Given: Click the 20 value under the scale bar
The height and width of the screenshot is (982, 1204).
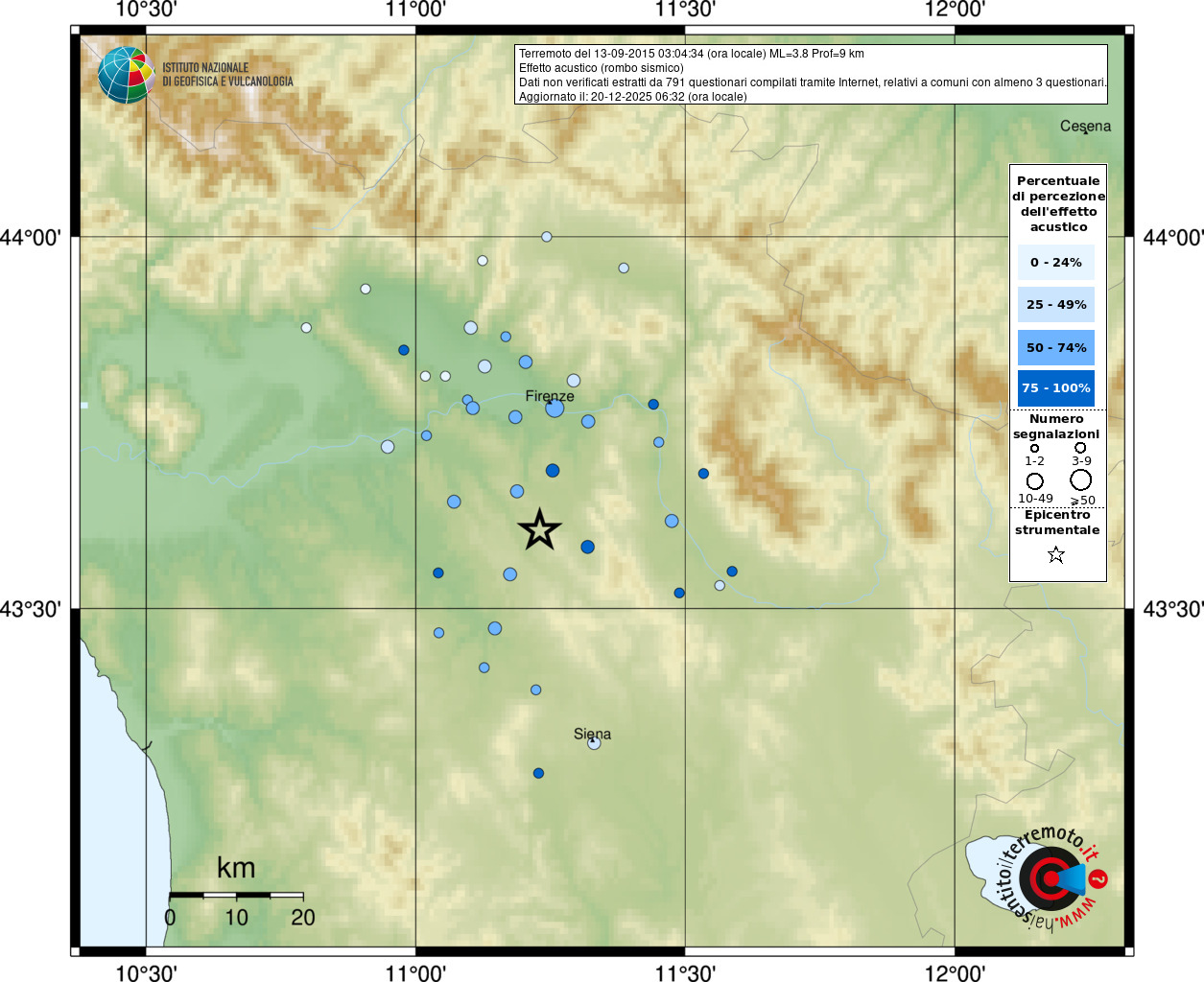Looking at the screenshot, I should pos(303,918).
